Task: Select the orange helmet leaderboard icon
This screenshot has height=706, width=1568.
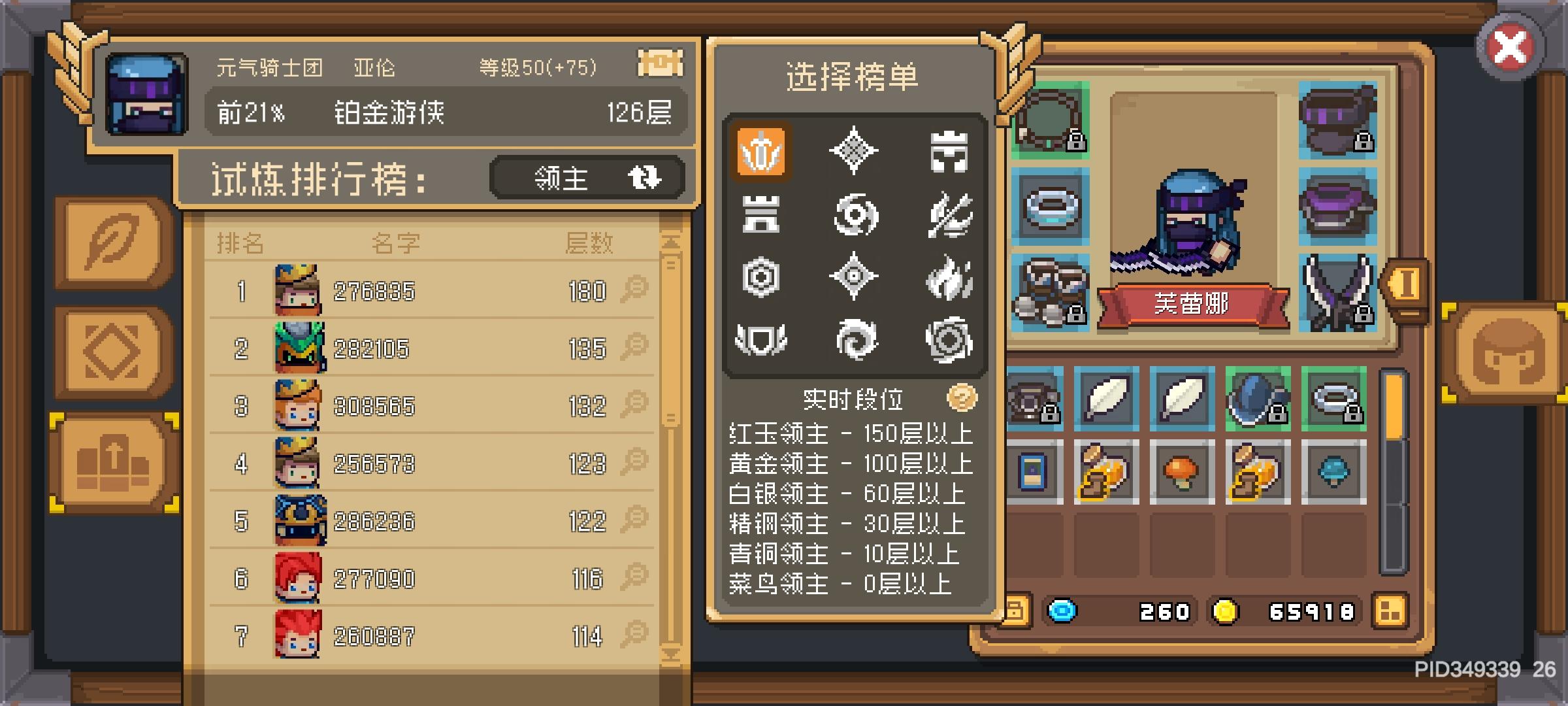Action: pyautogui.click(x=761, y=152)
